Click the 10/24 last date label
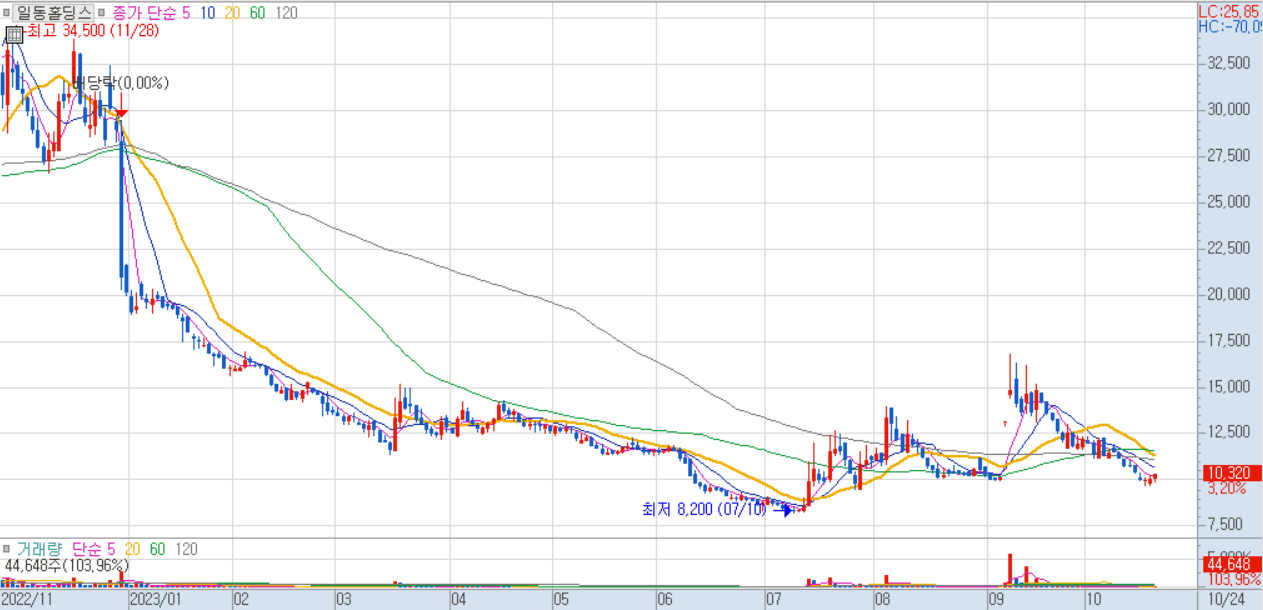This screenshot has height=610, width=1263. (x=1227, y=600)
